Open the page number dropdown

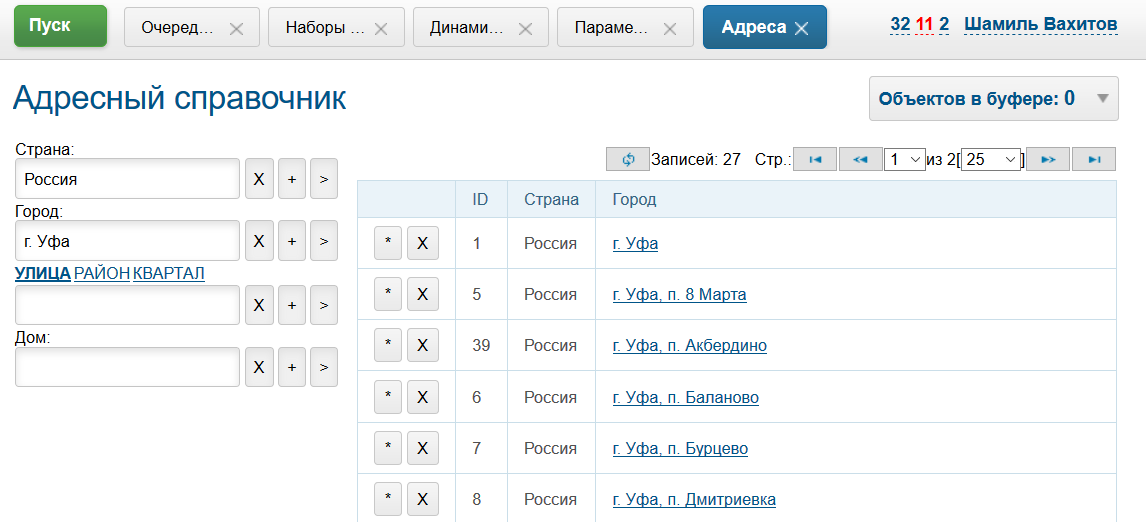[x=905, y=159]
